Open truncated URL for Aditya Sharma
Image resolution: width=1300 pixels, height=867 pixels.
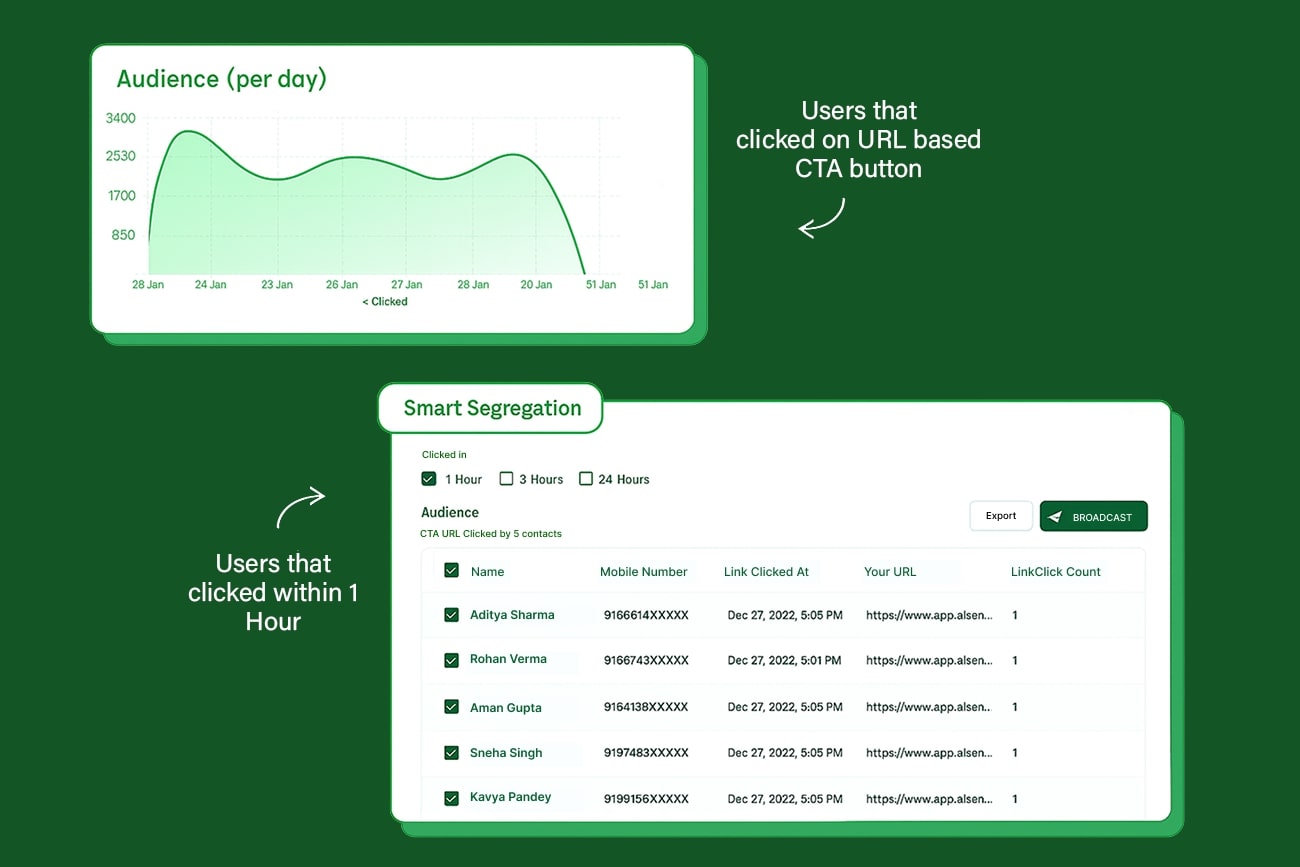pos(928,614)
